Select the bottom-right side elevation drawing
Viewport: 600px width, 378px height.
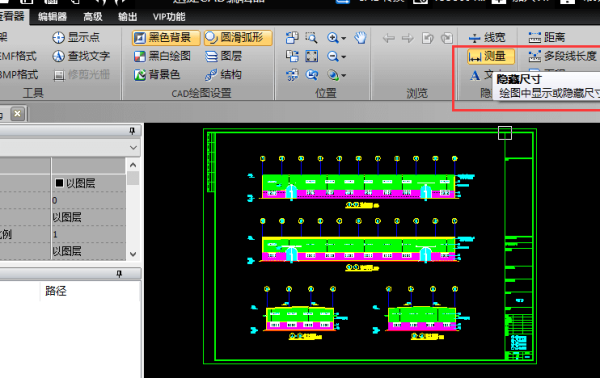422,319
